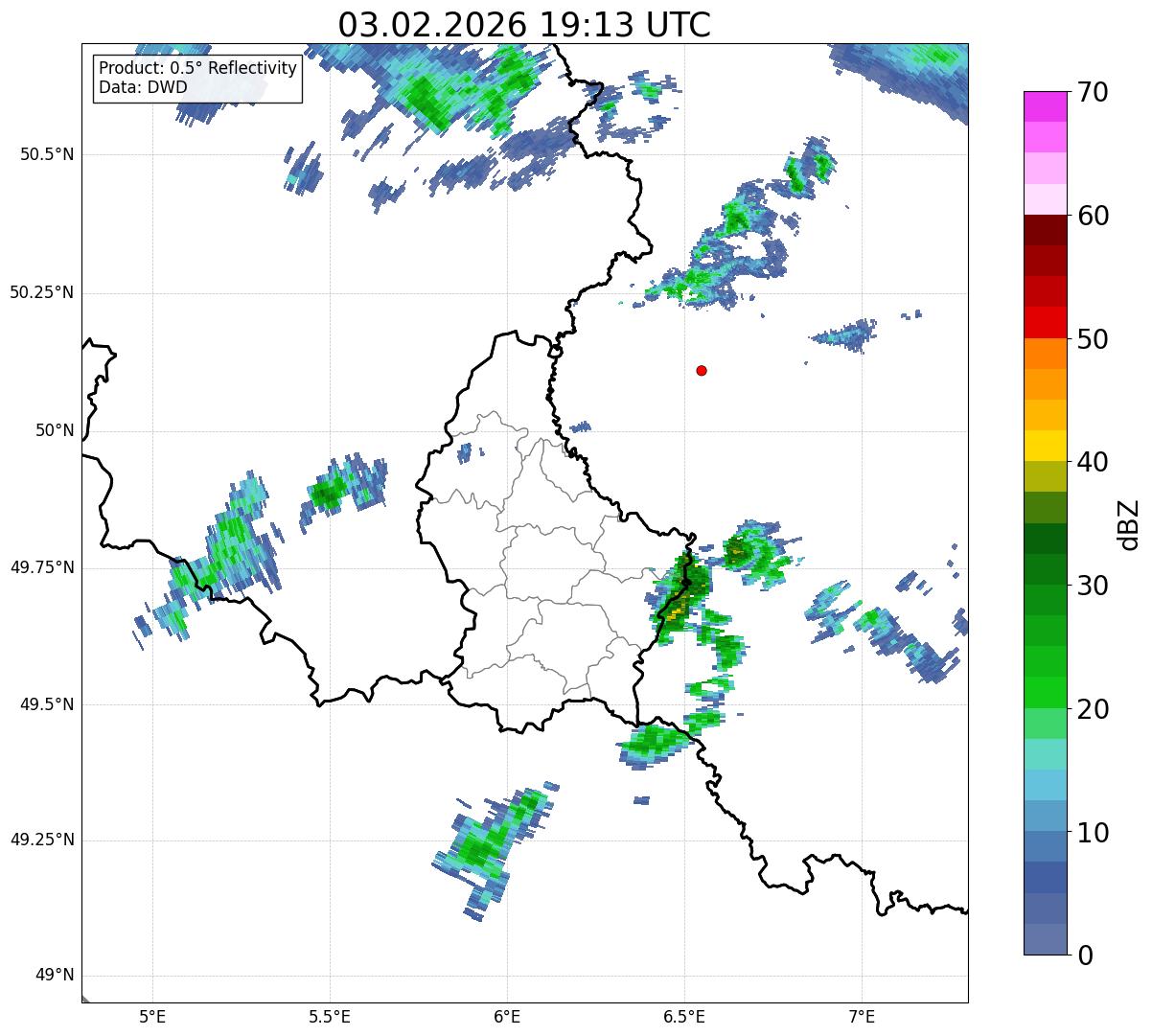Click the colorbar 30 tick label

pos(1093,586)
